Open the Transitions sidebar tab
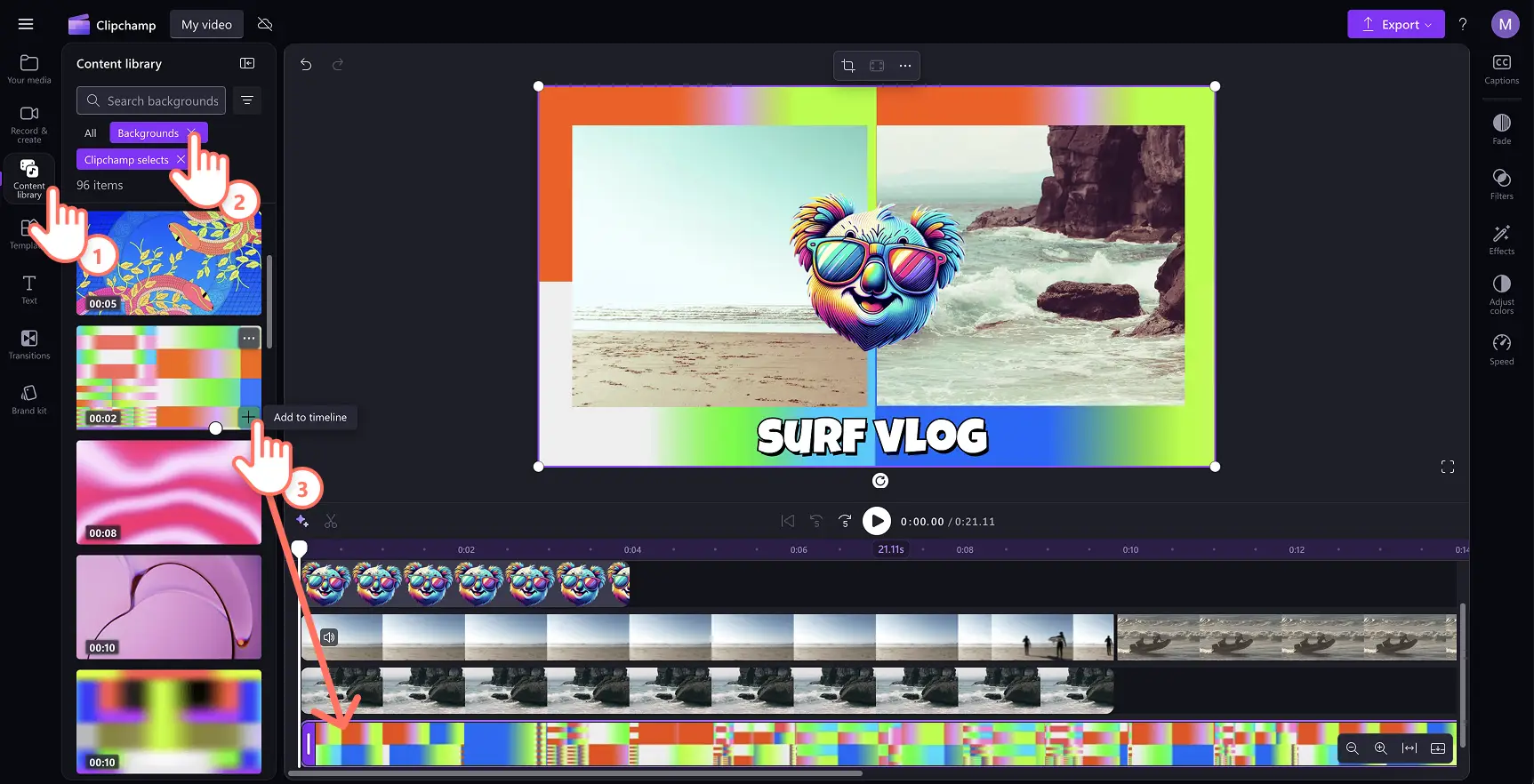 [x=29, y=344]
